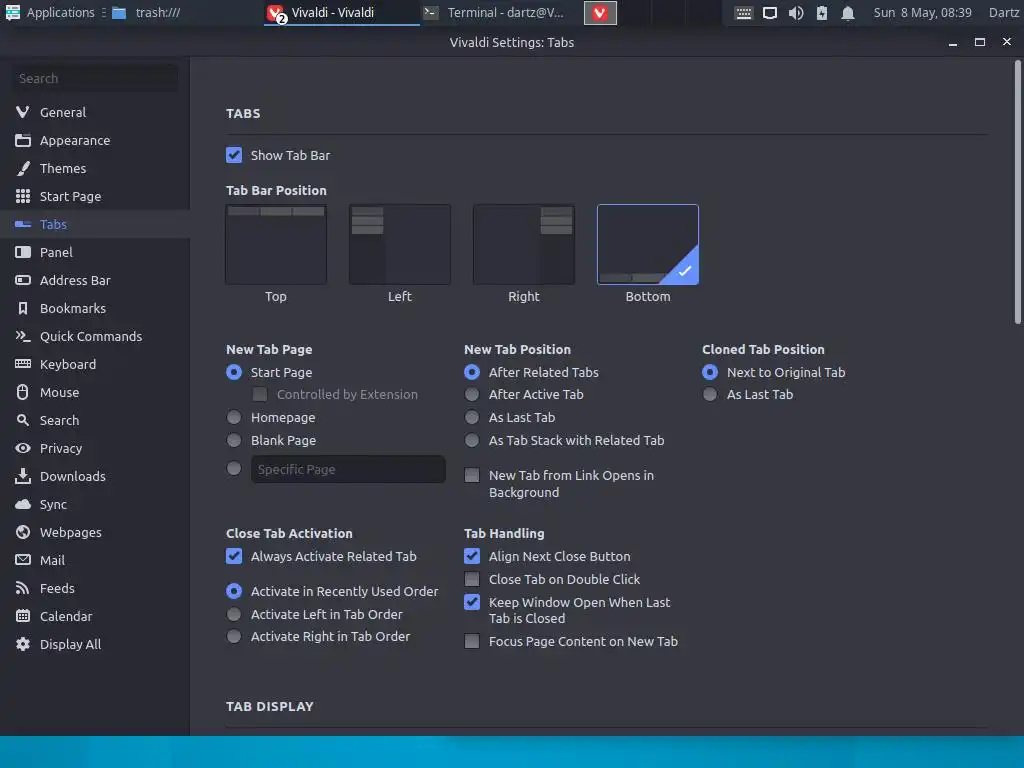Click the Downloads arrow icon
Image resolution: width=1024 pixels, height=768 pixels.
tap(23, 476)
